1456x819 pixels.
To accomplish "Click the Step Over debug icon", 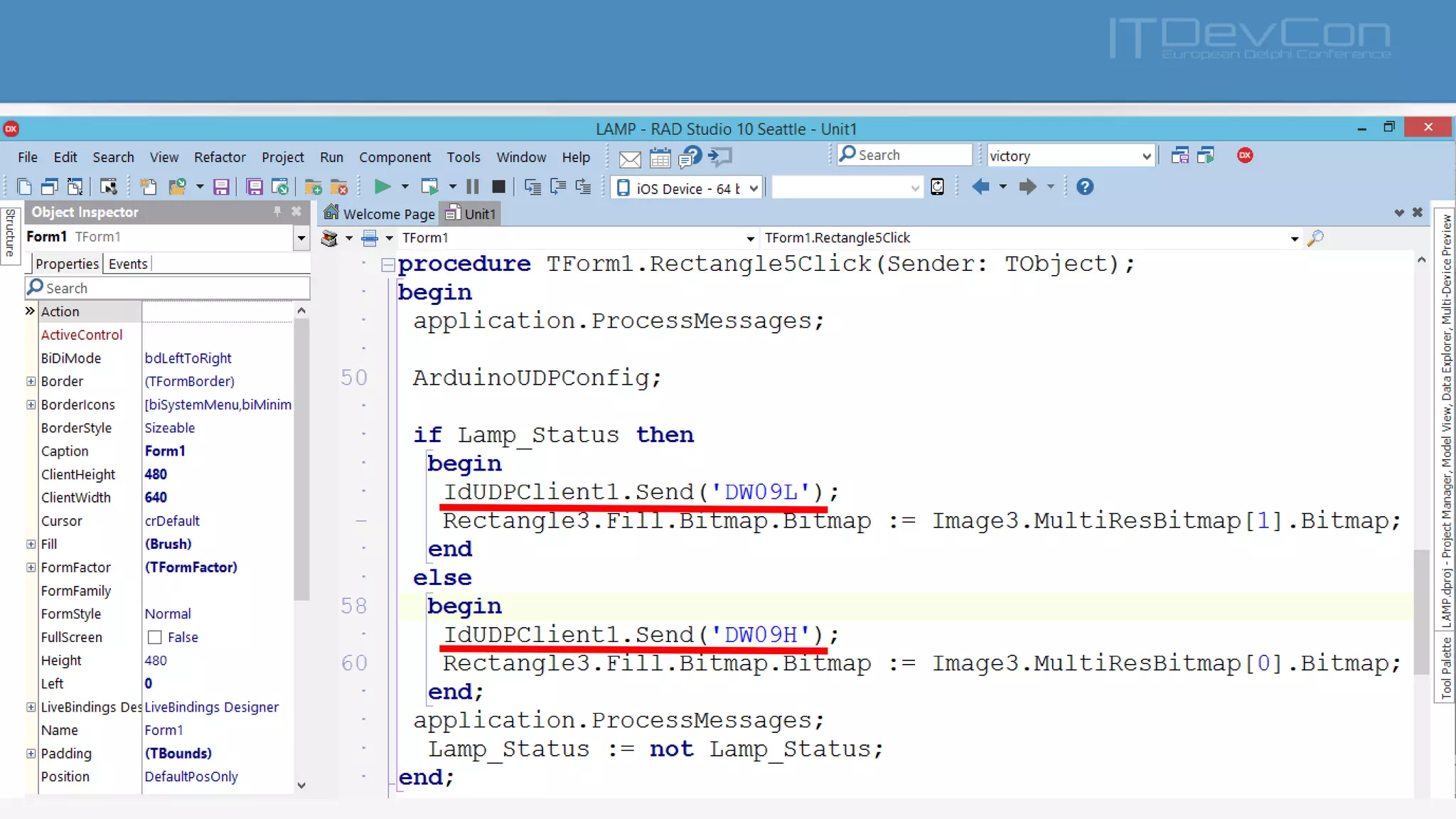I will 558,187.
